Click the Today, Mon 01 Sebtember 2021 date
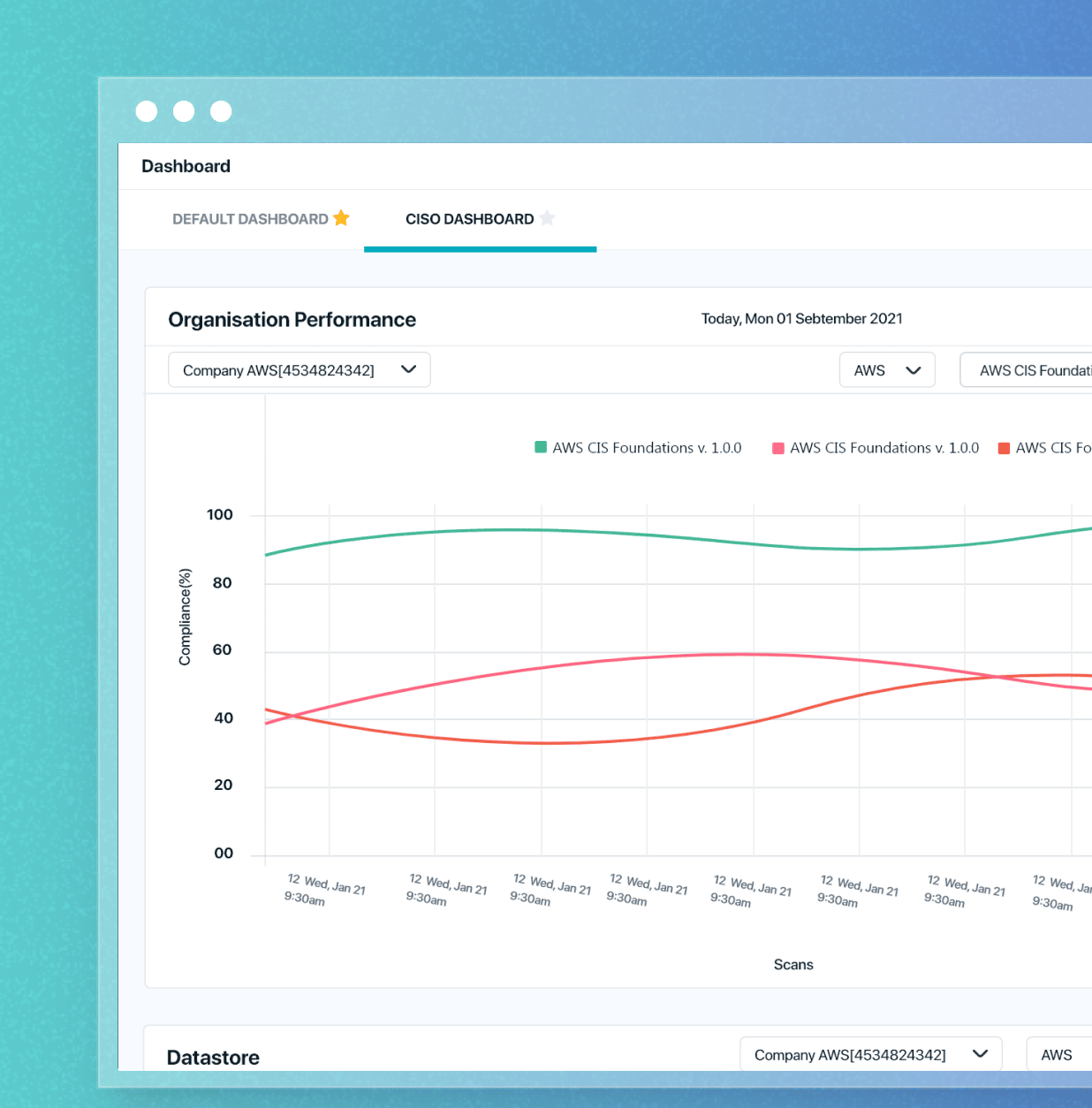 coord(801,319)
